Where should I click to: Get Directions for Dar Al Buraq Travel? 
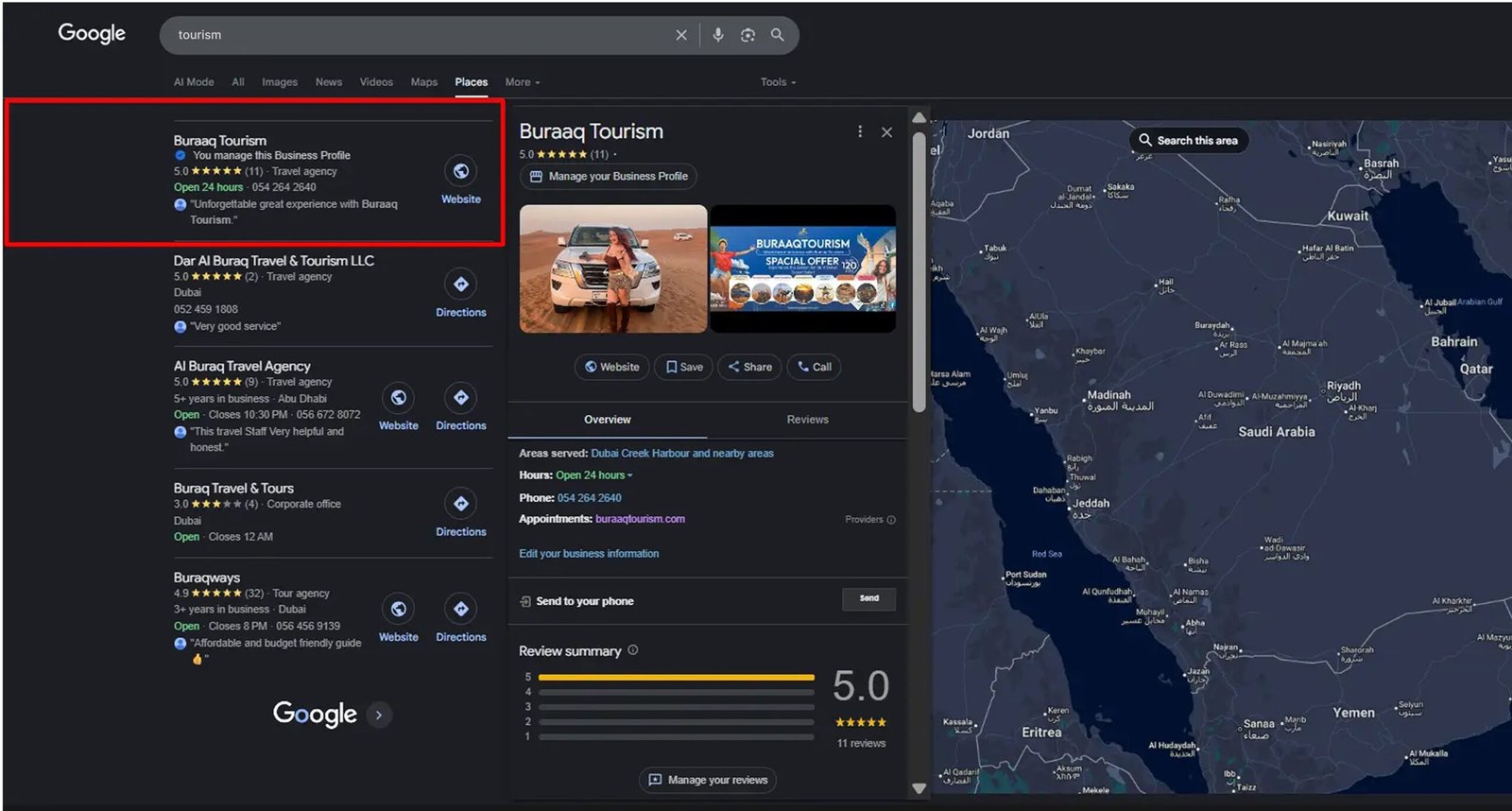click(x=461, y=285)
